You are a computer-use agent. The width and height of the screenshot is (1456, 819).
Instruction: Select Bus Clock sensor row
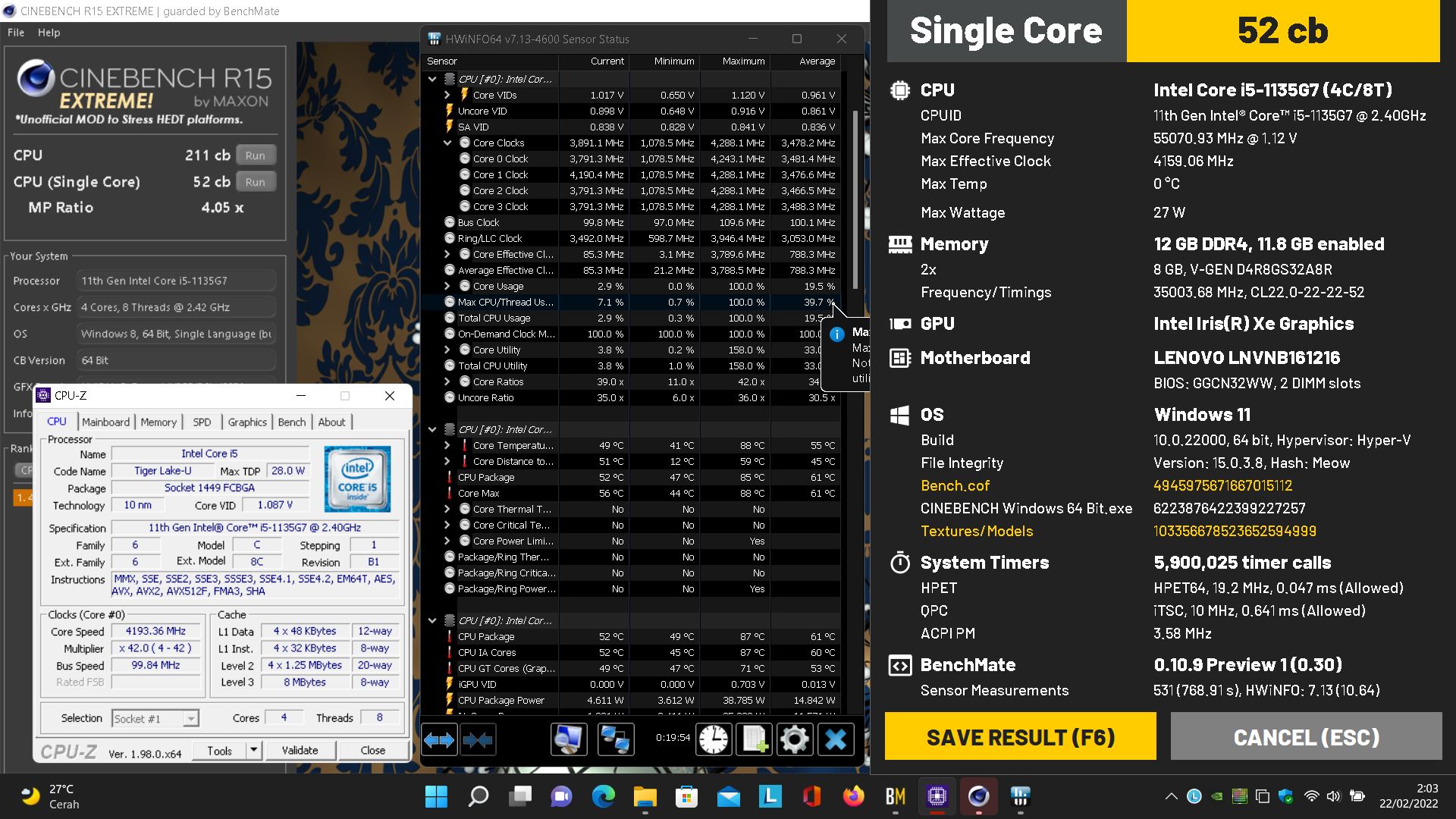632,222
